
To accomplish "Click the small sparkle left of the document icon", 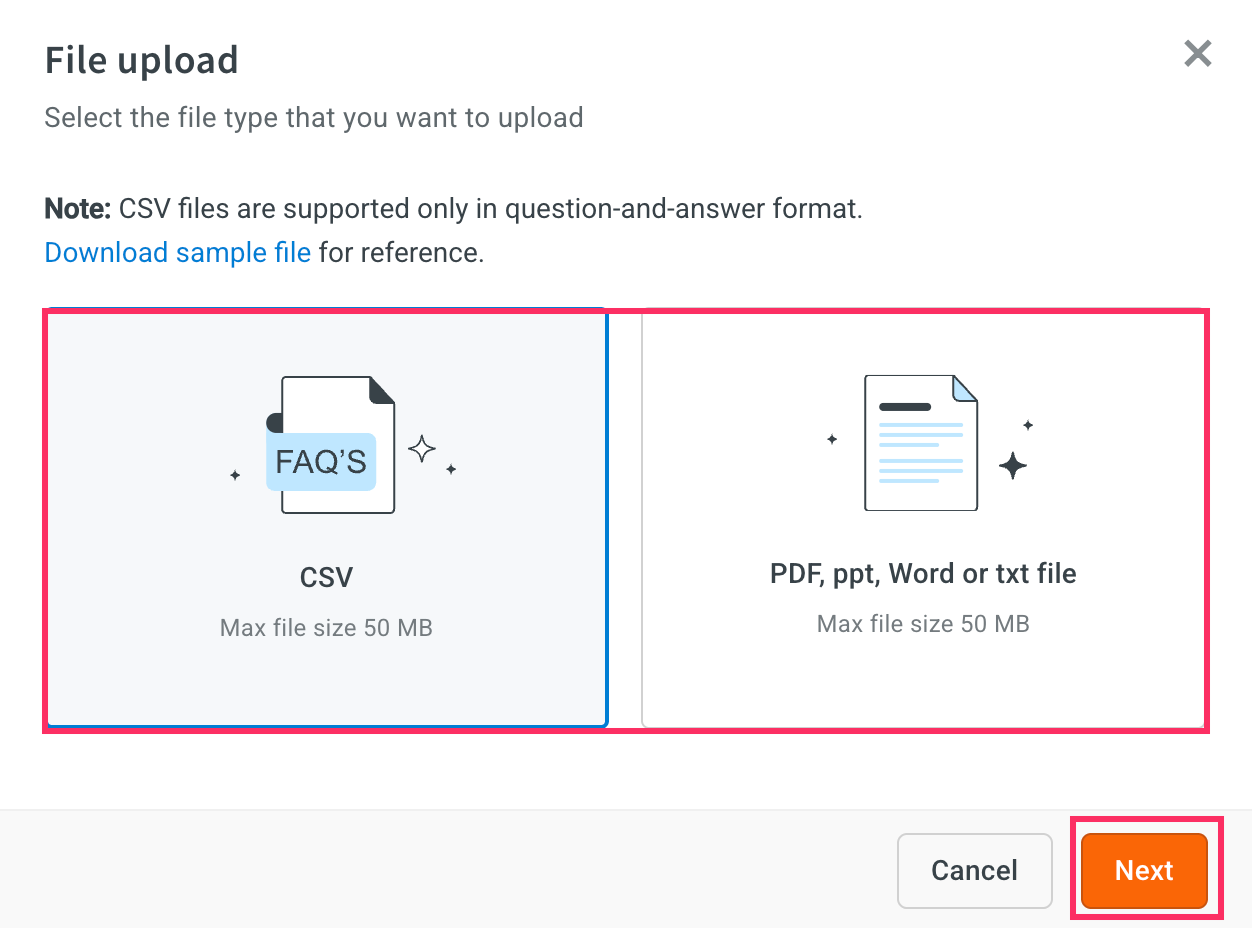I will coord(831,439).
